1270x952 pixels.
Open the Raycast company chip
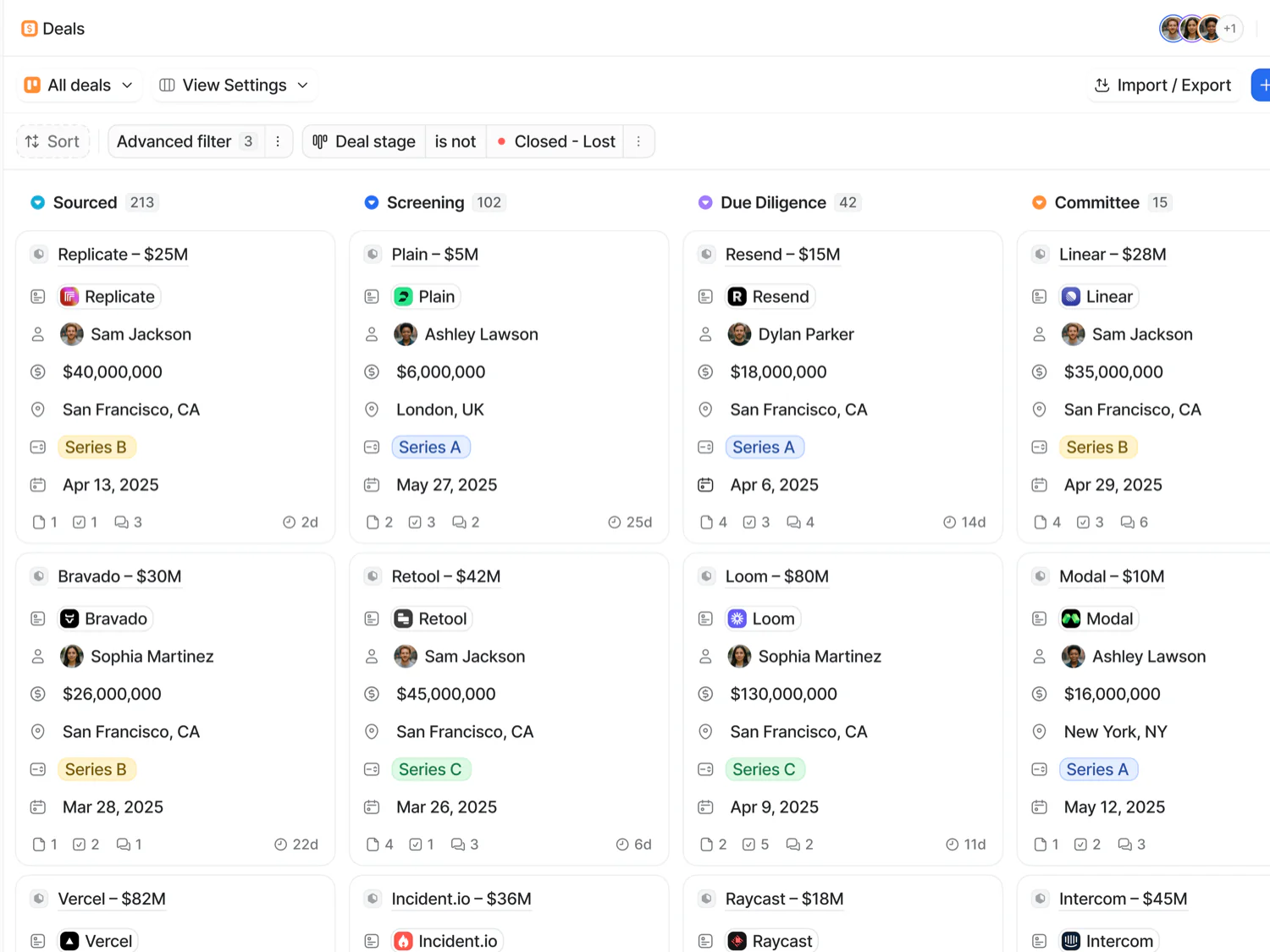pyautogui.click(x=772, y=941)
